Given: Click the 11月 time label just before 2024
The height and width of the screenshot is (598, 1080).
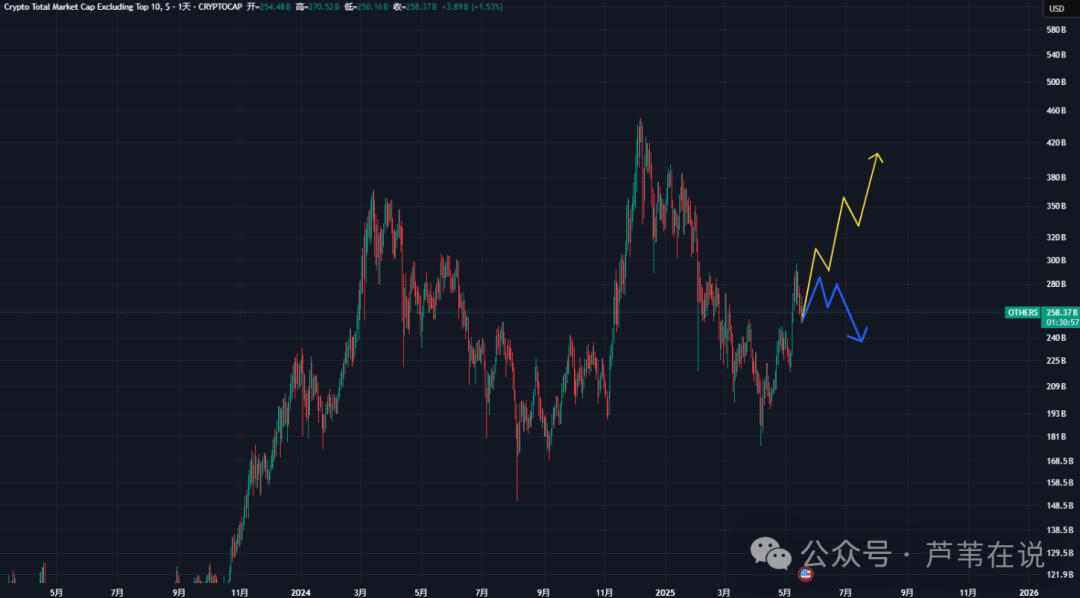Looking at the screenshot, I should point(239,591).
